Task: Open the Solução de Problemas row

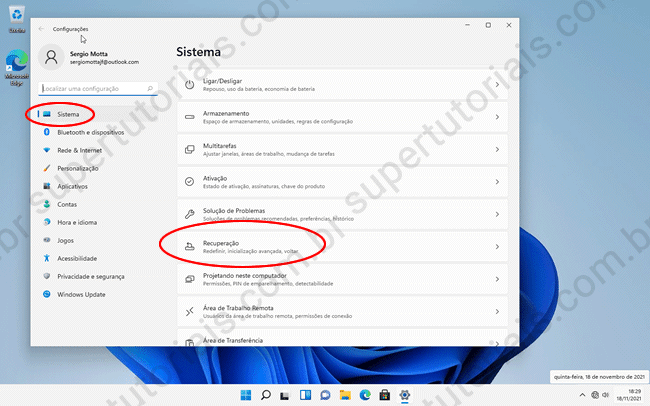Action: 340,214
